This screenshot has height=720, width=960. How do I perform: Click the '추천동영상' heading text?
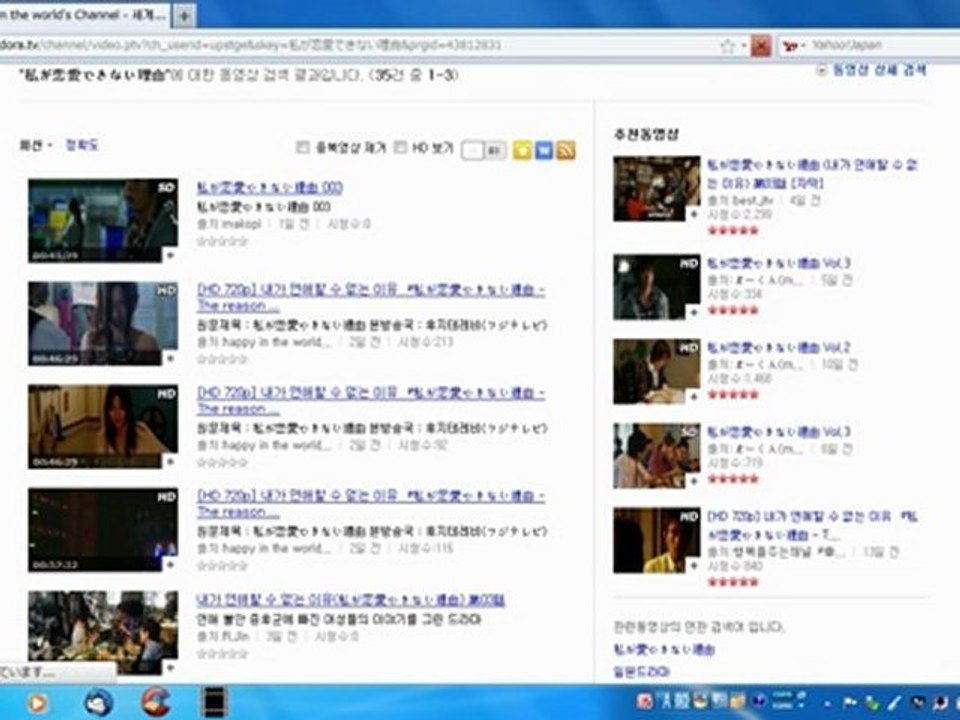pyautogui.click(x=646, y=134)
